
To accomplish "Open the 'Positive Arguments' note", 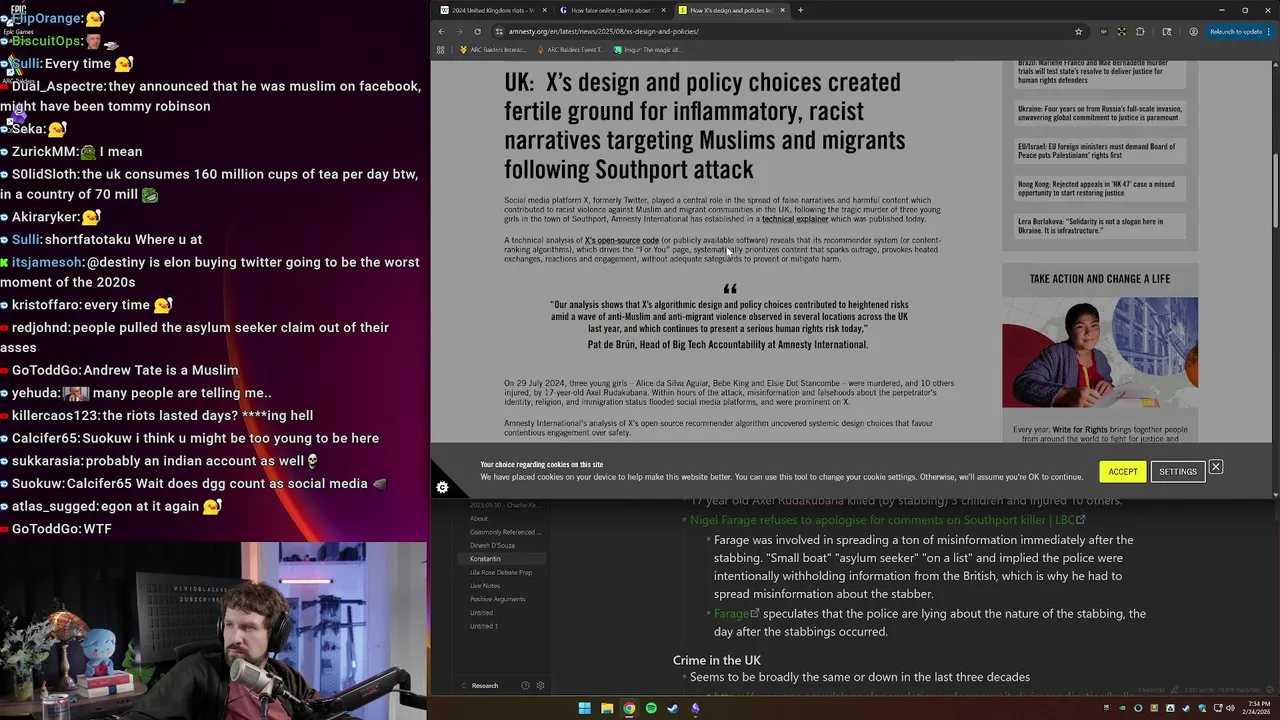I will tap(497, 599).
